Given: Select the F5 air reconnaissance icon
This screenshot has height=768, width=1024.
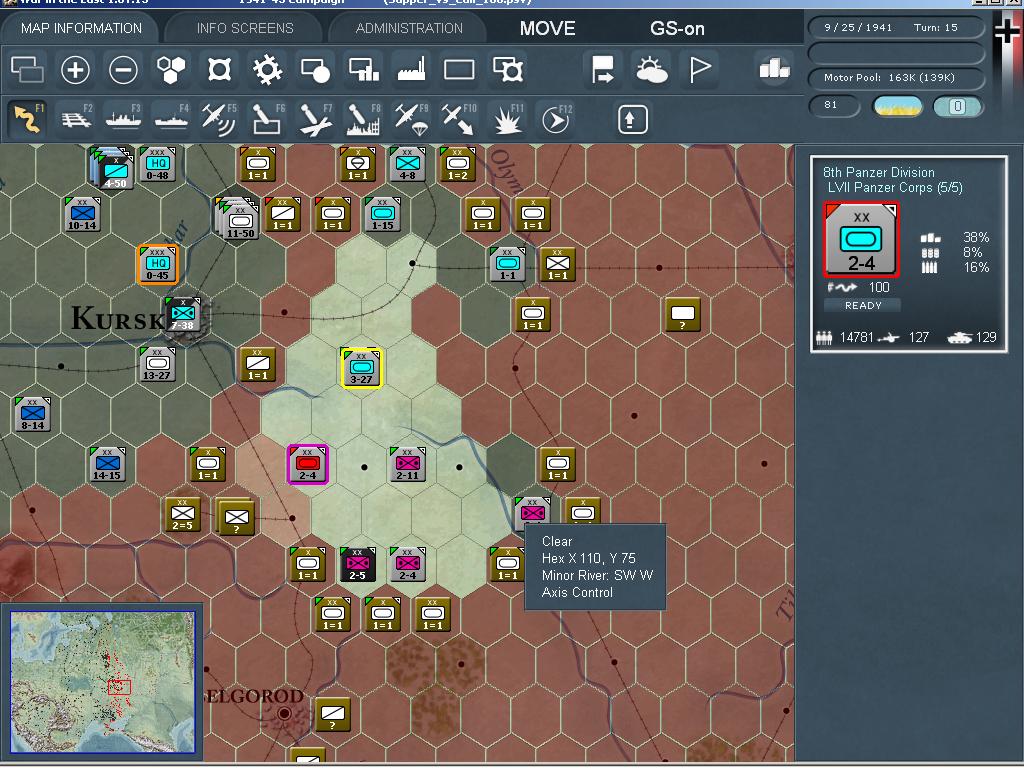Looking at the screenshot, I should [219, 119].
